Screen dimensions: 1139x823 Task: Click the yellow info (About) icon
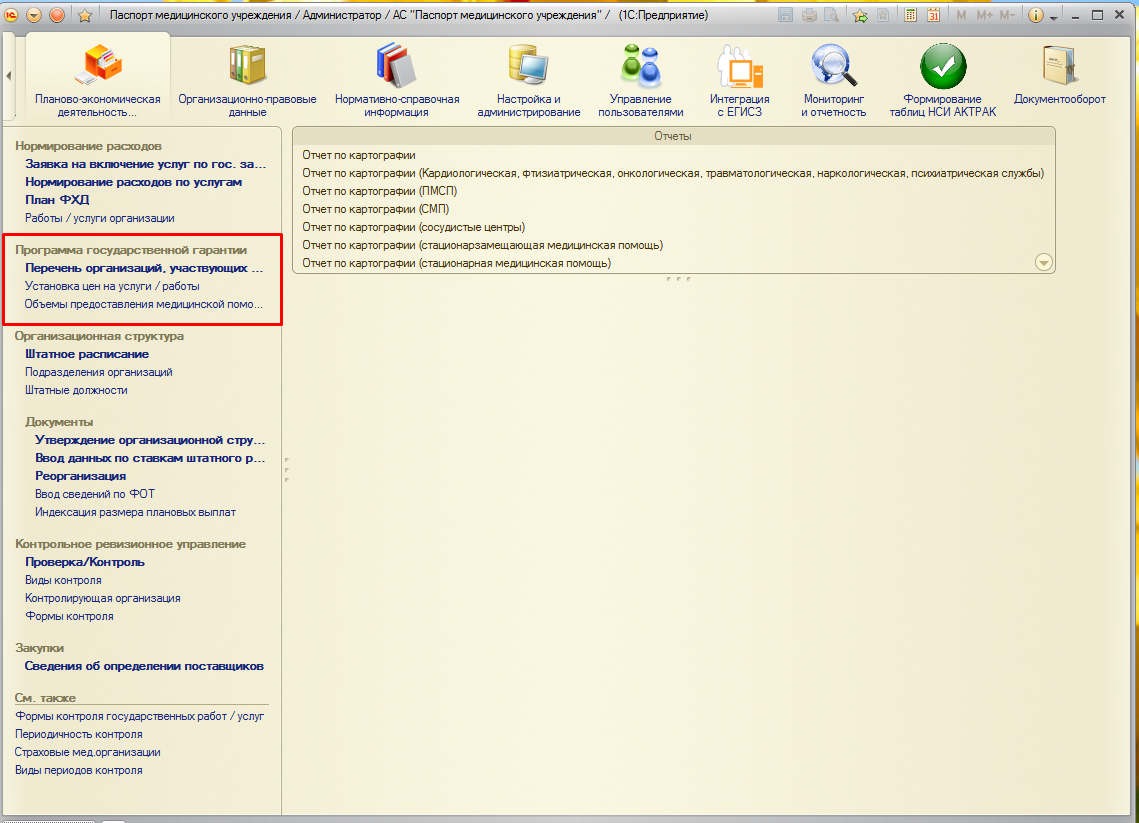pos(1035,15)
